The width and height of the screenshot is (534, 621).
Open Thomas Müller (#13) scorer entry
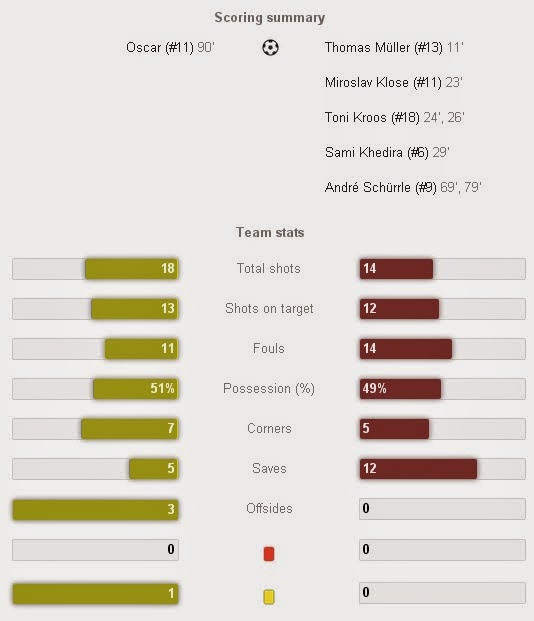coord(394,48)
